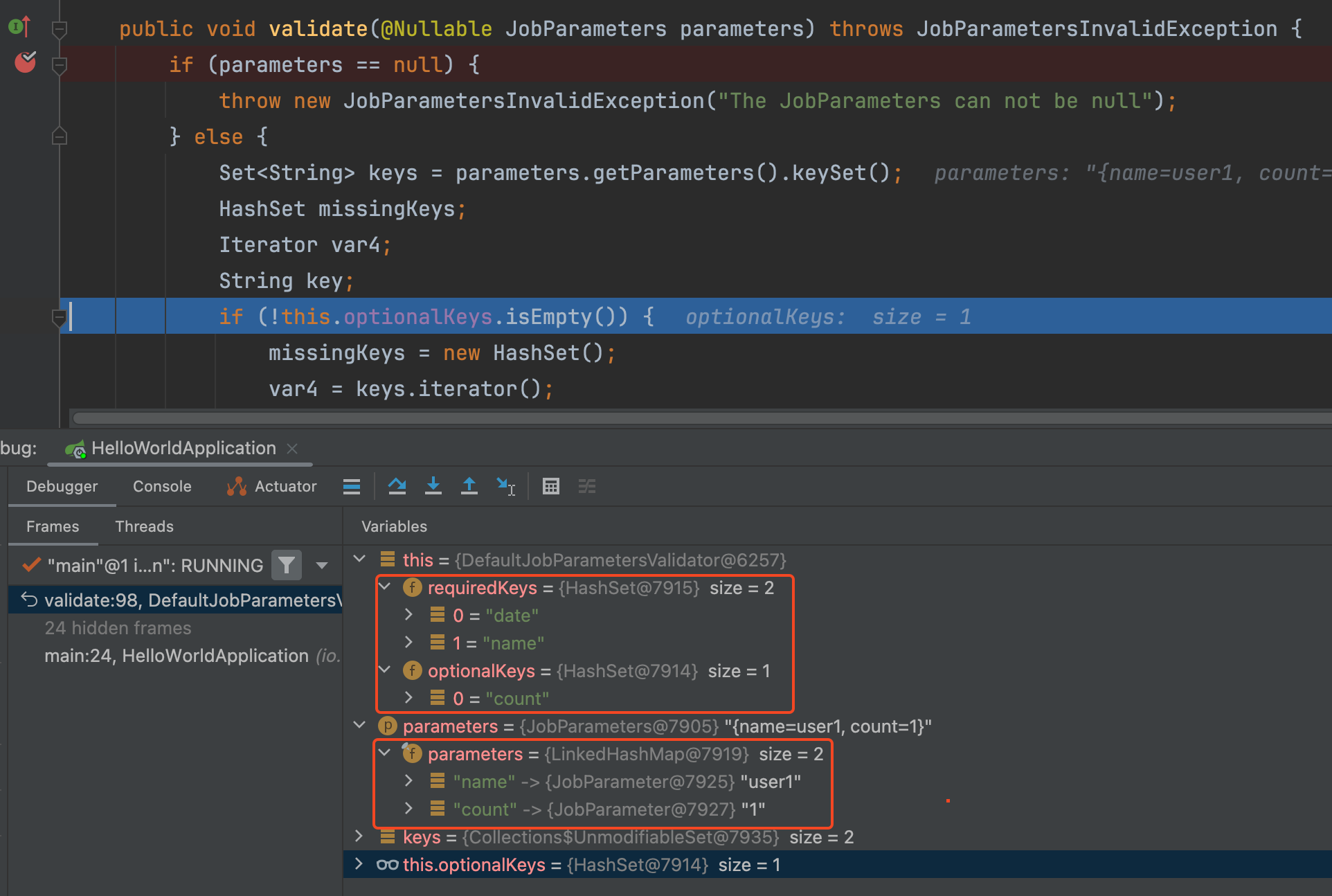Image resolution: width=1332 pixels, height=896 pixels.
Task: Click the editor horizontal scrollbar
Action: click(692, 418)
